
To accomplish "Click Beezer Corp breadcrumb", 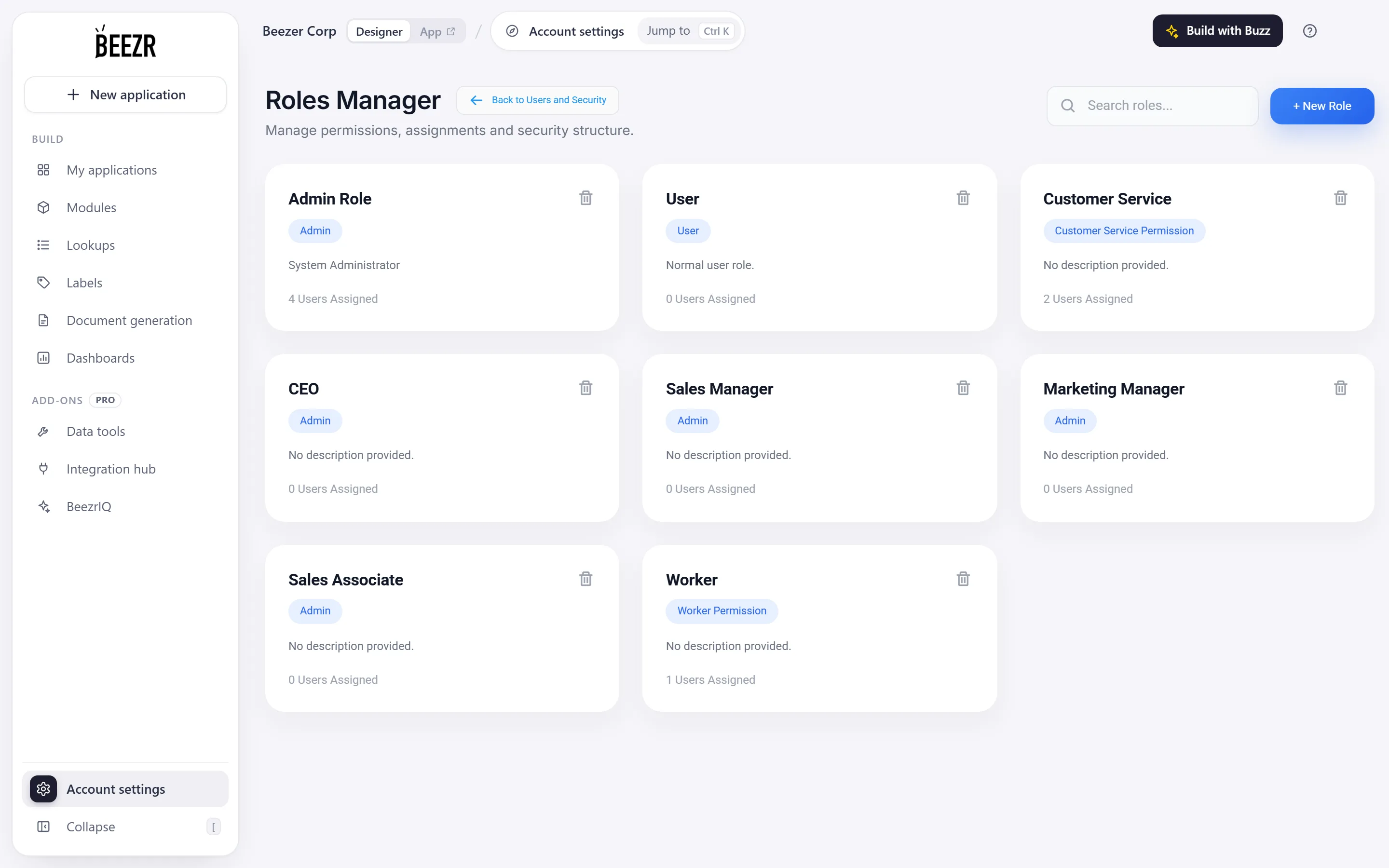I will click(299, 31).
